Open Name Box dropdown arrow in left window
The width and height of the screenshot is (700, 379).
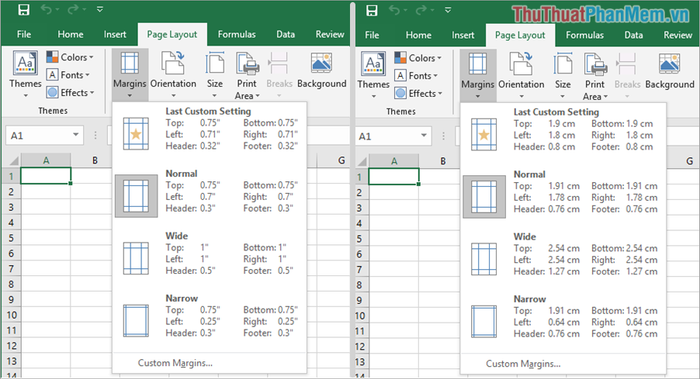point(75,135)
